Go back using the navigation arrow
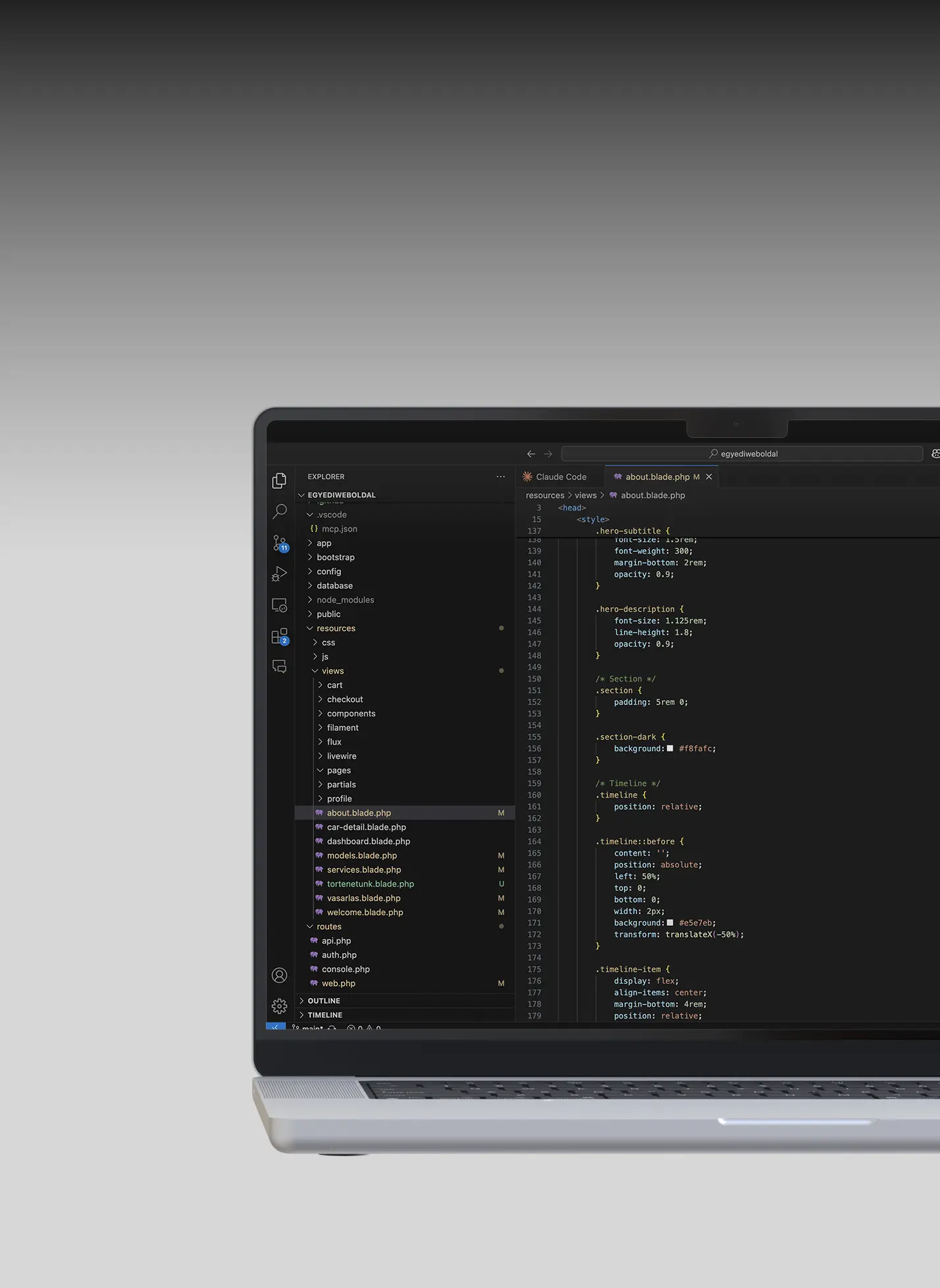This screenshot has height=1288, width=940. tap(531, 454)
